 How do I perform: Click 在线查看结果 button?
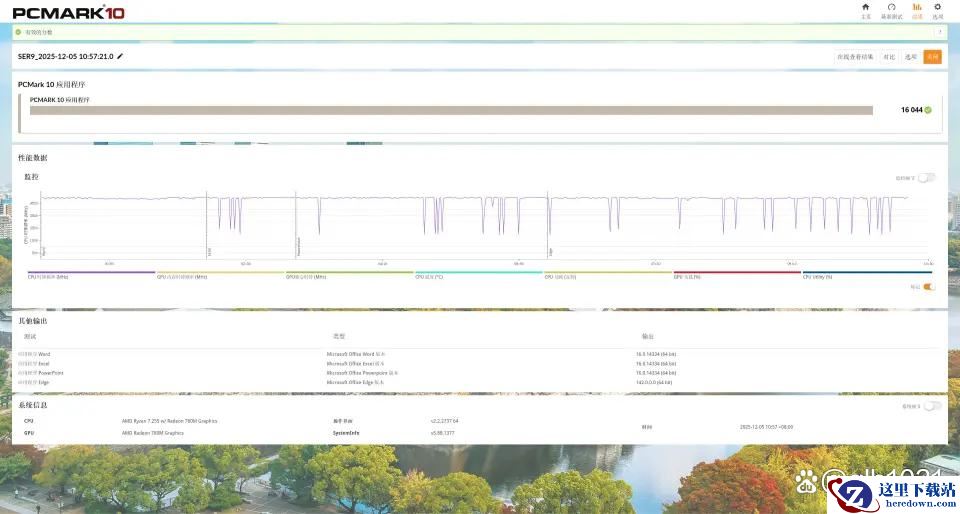point(855,57)
